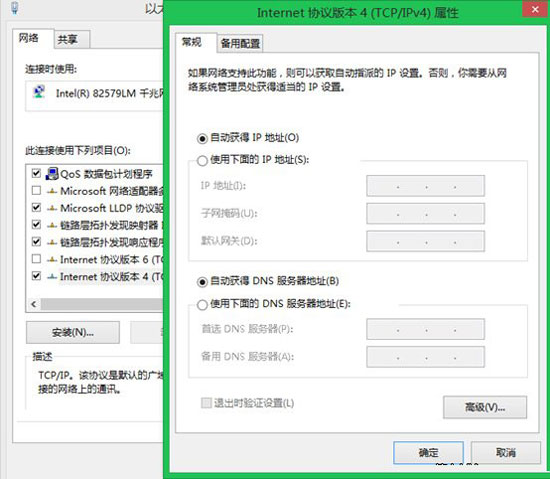This screenshot has height=479, width=550.
Task: Switch to 备用配置 tab
Action: click(x=240, y=43)
